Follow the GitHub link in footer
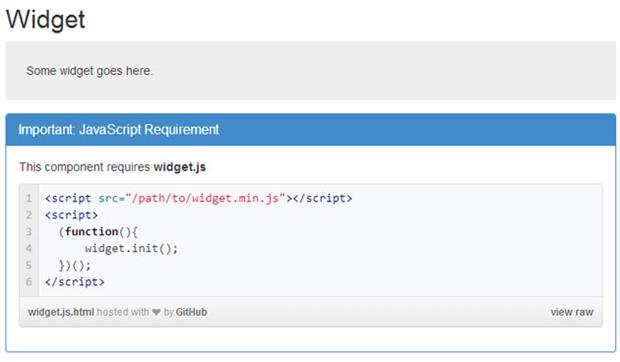 pos(191,312)
